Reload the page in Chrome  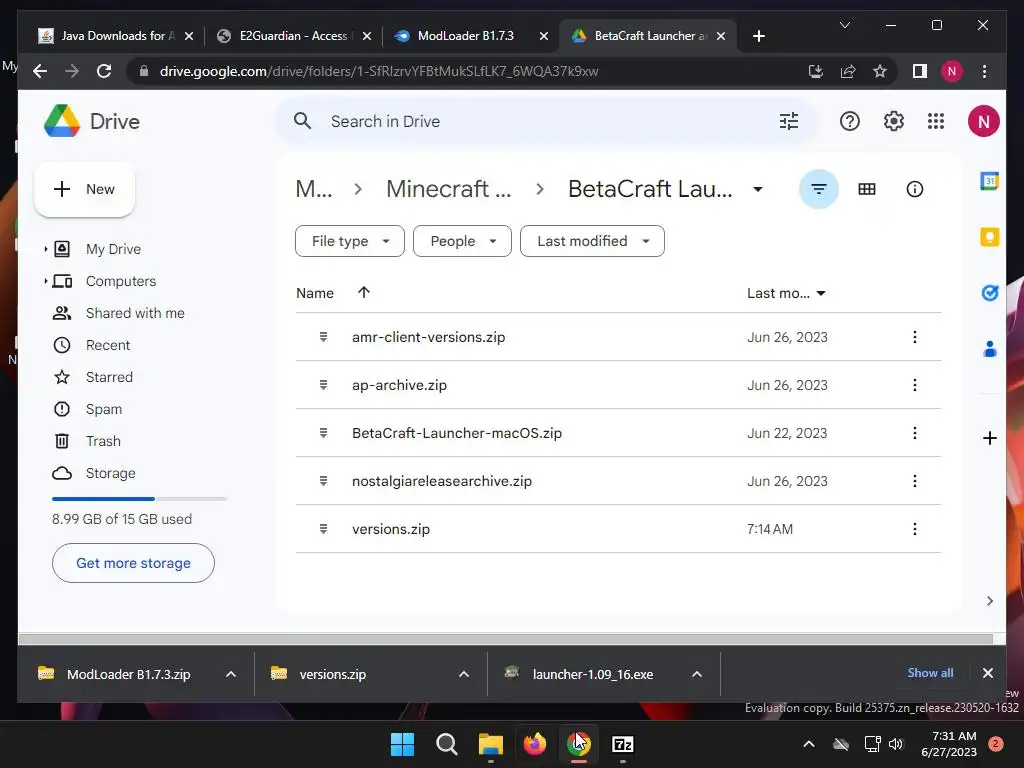[104, 71]
